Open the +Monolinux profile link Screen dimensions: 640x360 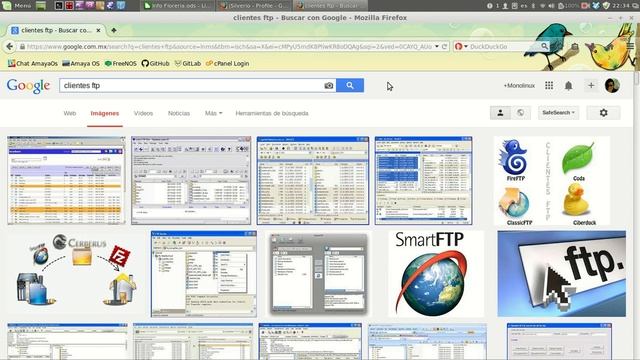pyautogui.click(x=519, y=85)
